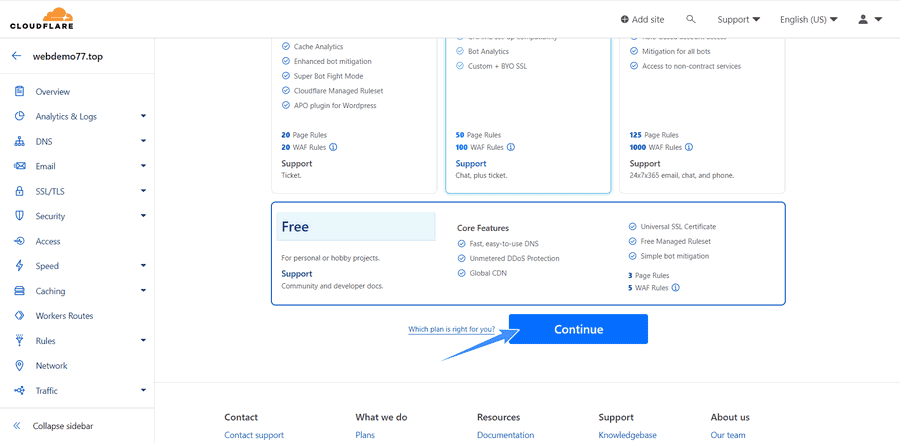Click Add site in the header
This screenshot has width=900, height=443.
[642, 20]
